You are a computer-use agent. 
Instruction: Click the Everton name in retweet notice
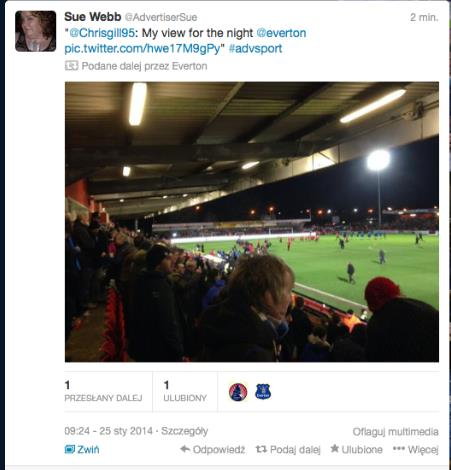point(189,66)
